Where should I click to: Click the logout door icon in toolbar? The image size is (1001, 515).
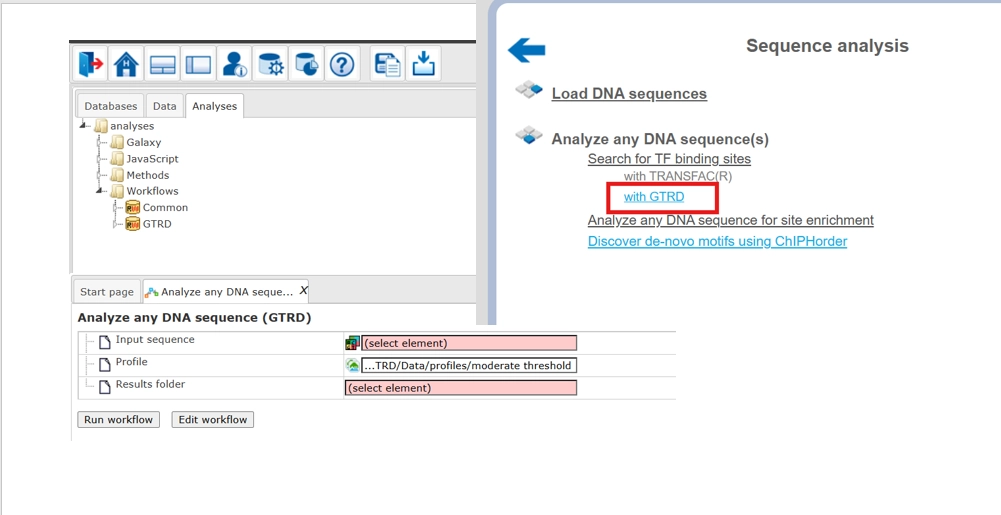point(90,64)
